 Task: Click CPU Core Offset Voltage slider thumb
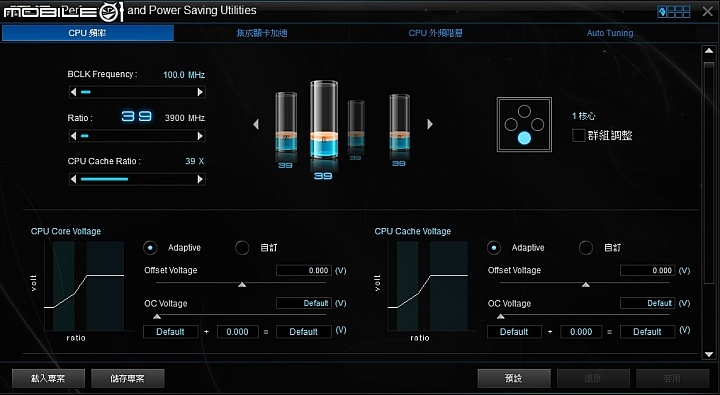click(242, 285)
